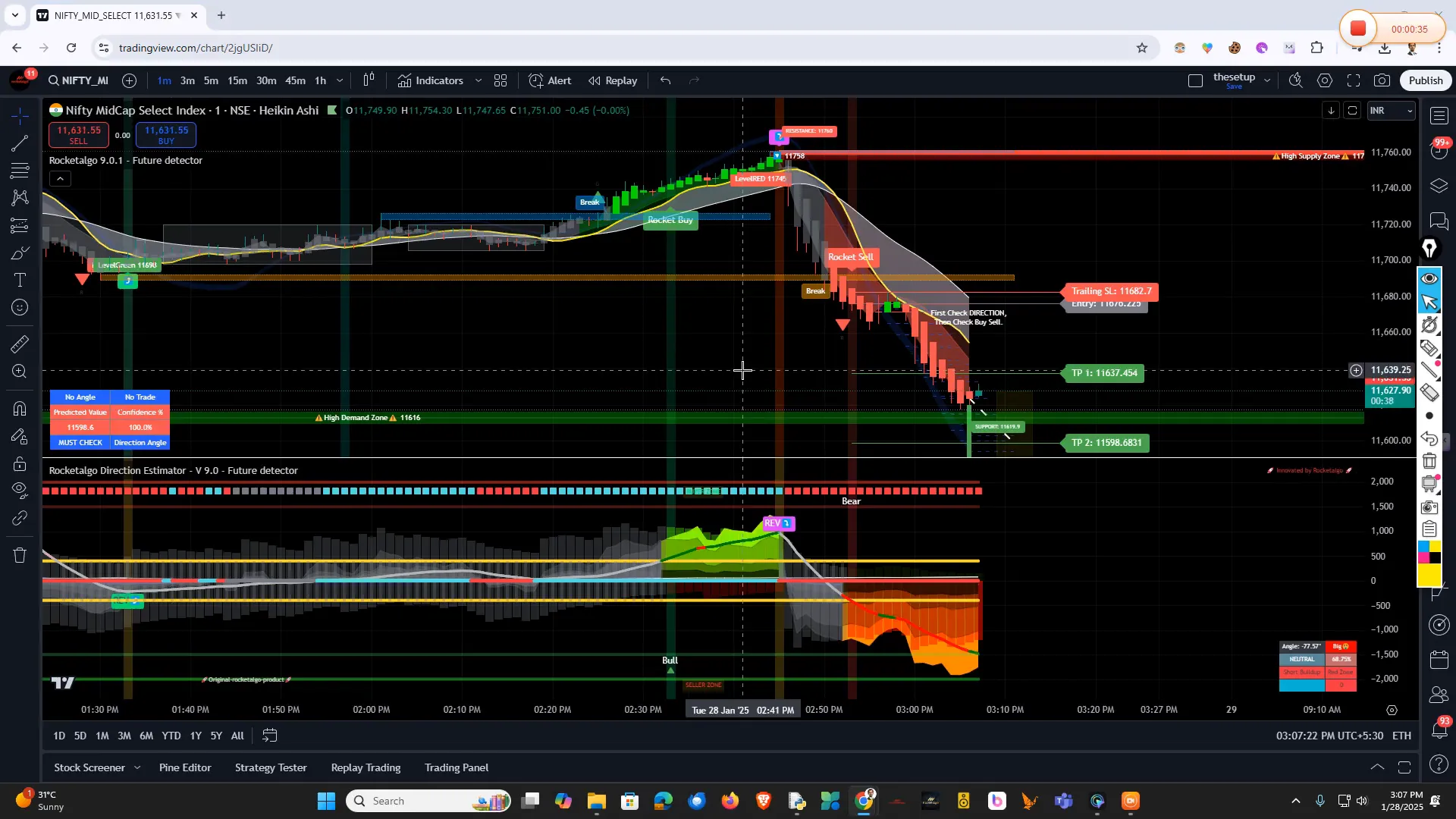Toggle the layout checkbox near thesetup
This screenshot has width=1456, height=819.
tap(1195, 80)
